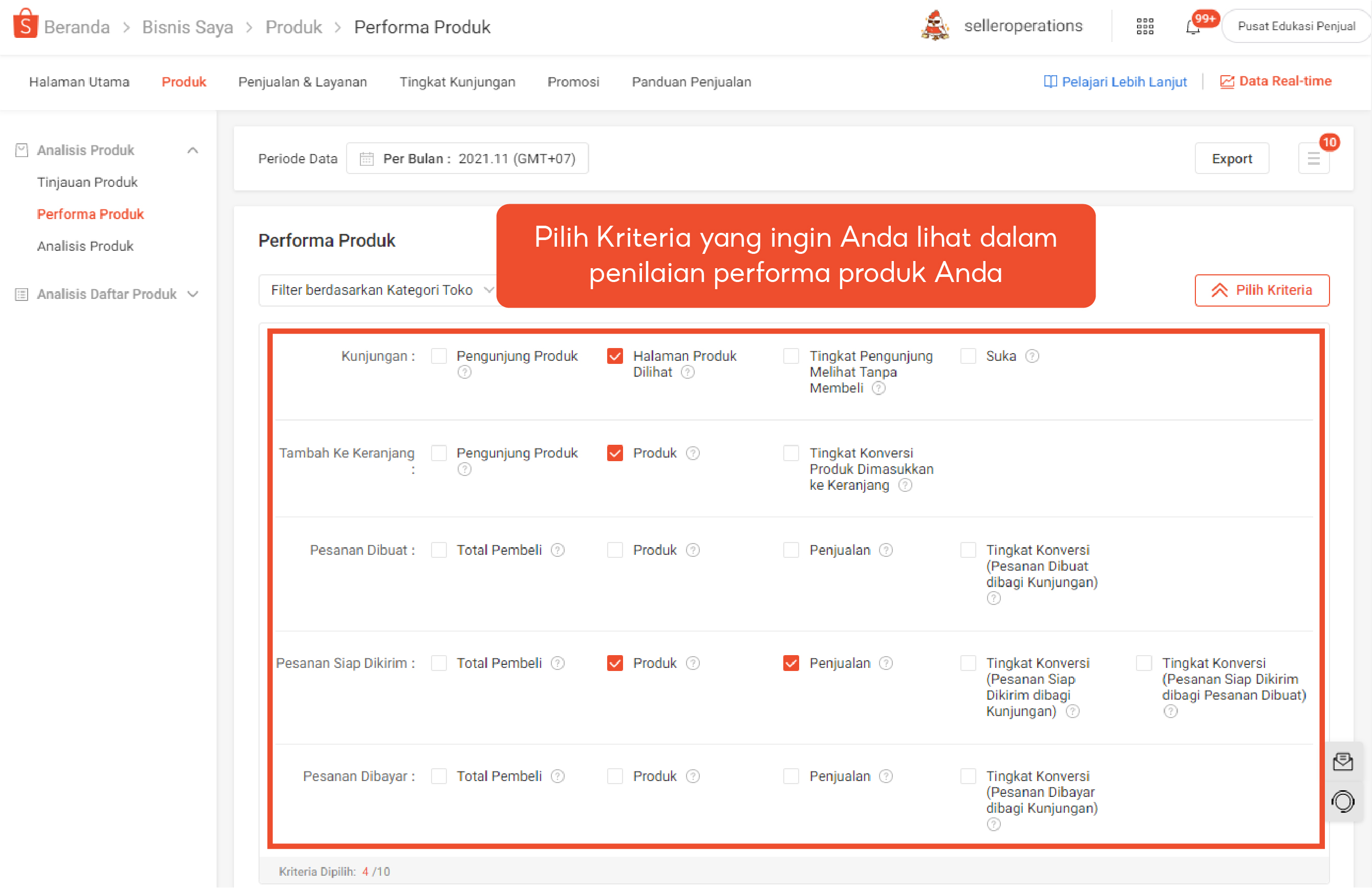Image resolution: width=1372 pixels, height=888 pixels.
Task: Click the help icon next to Suka
Action: pos(1033,356)
